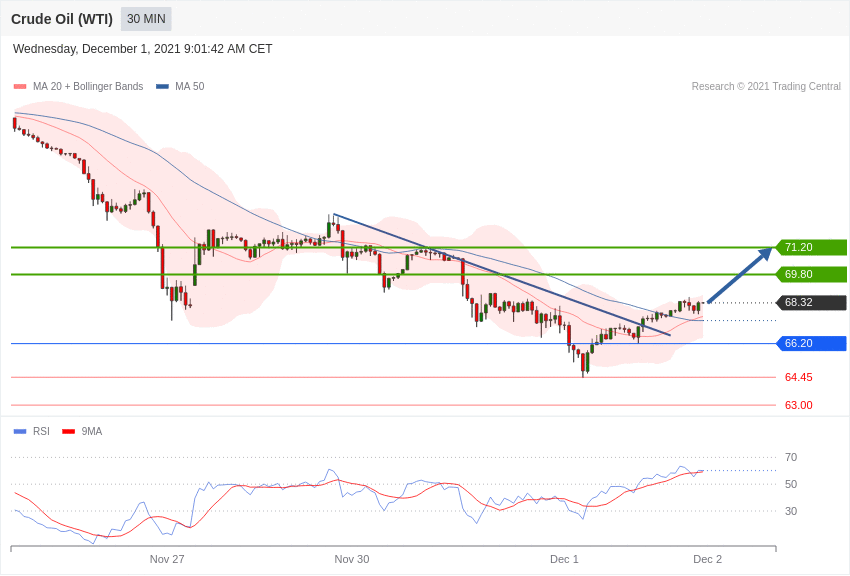
Task: Click the Crude Oil (WTI) title
Action: (x=62, y=19)
